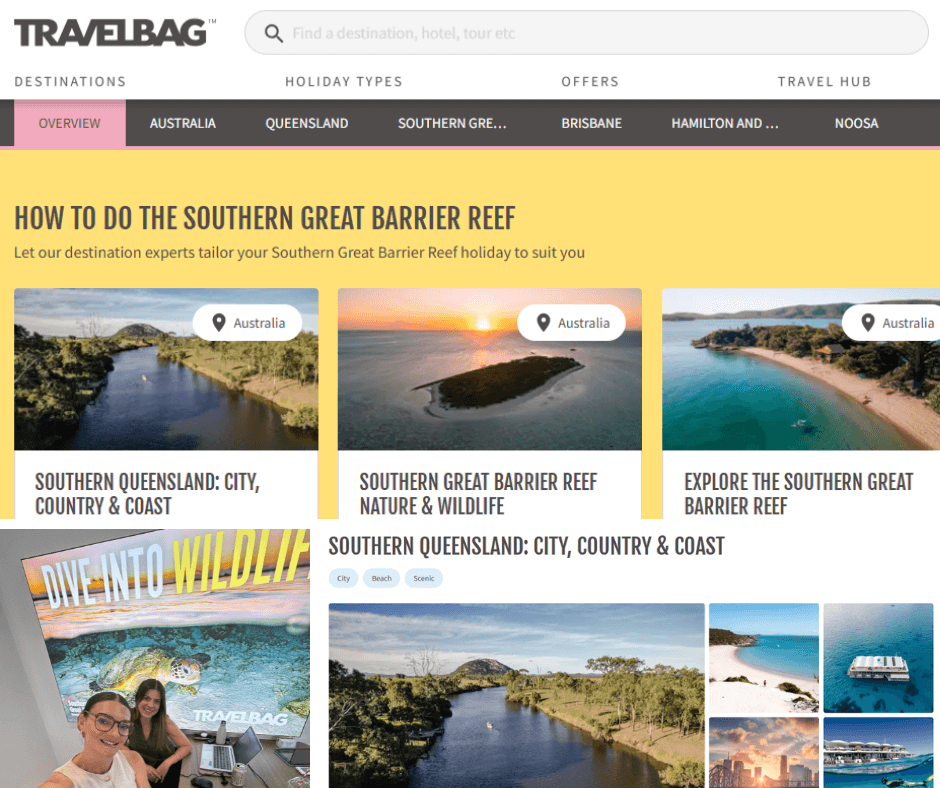Click the search magnifier icon
Image resolution: width=940 pixels, height=788 pixels.
pos(273,33)
